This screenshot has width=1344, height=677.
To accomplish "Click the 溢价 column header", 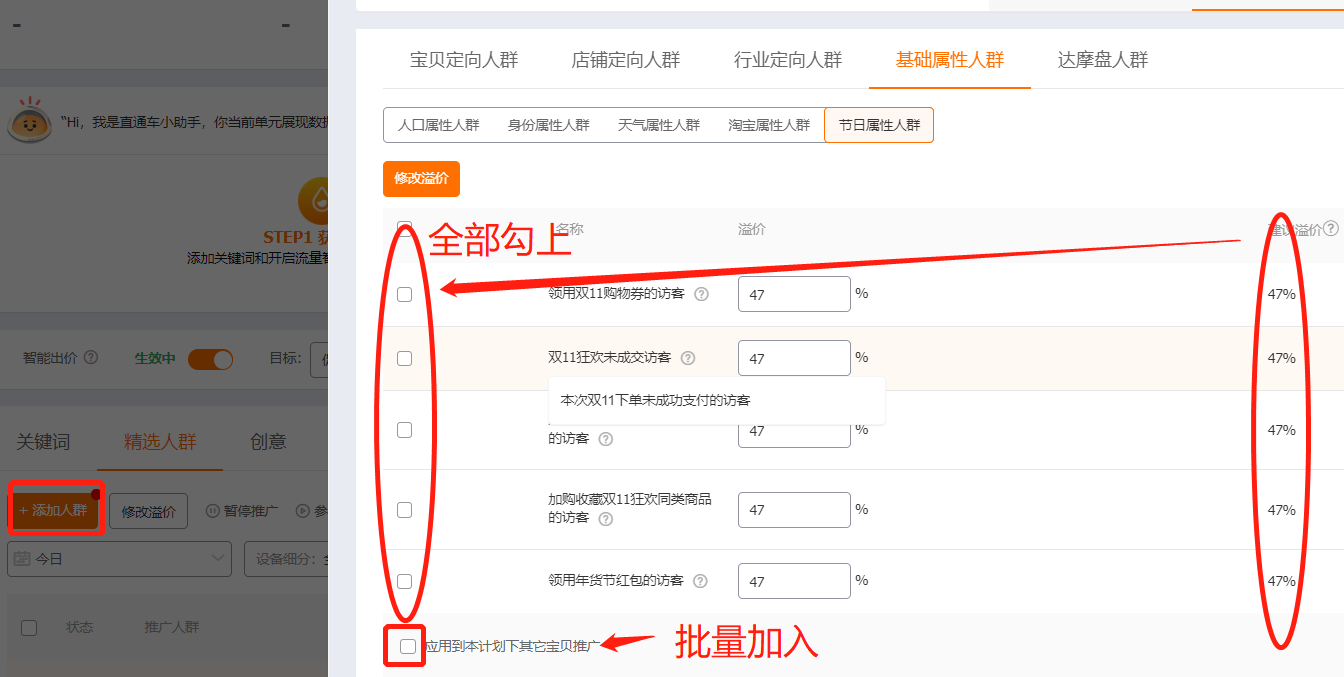I will click(x=752, y=229).
